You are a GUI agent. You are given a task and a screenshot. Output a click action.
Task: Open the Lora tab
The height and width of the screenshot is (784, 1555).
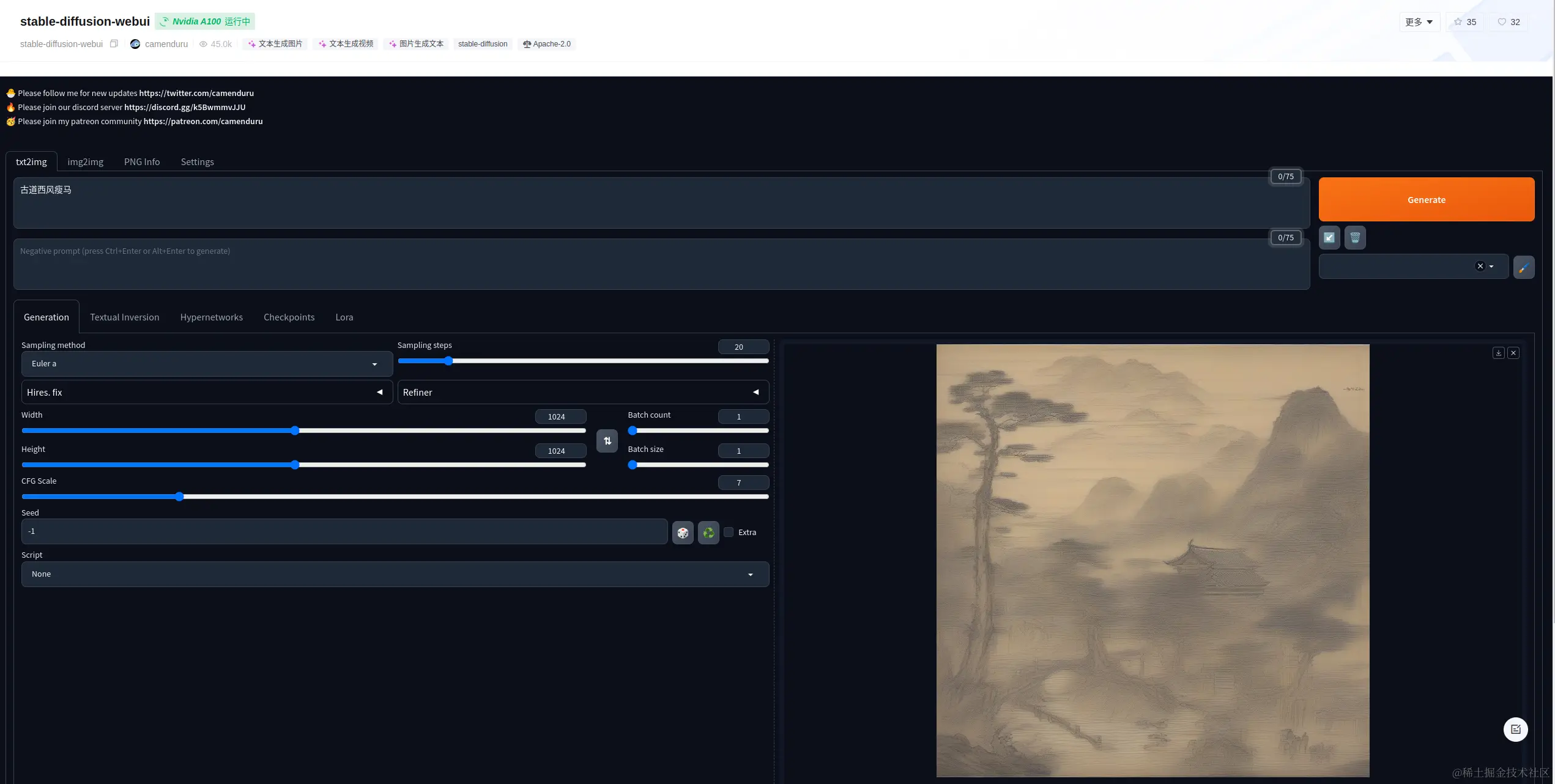coord(344,317)
